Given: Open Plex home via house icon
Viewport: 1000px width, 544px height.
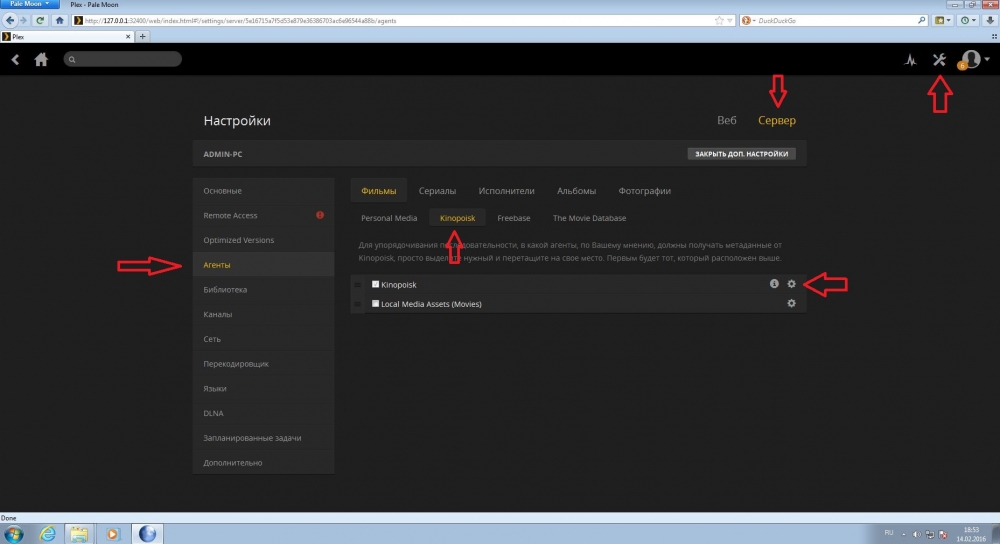Looking at the screenshot, I should 41,60.
